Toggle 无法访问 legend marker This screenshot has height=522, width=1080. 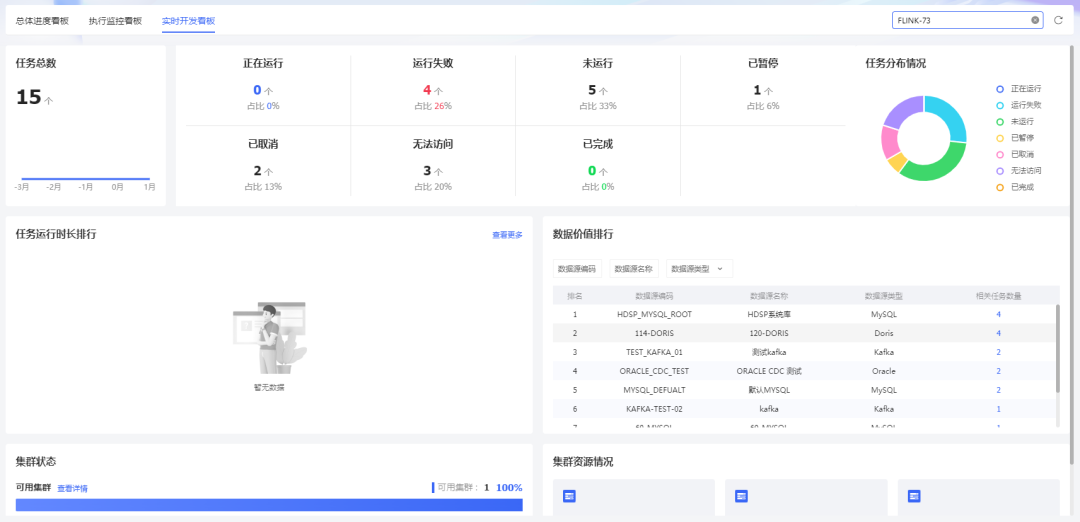pos(1000,170)
